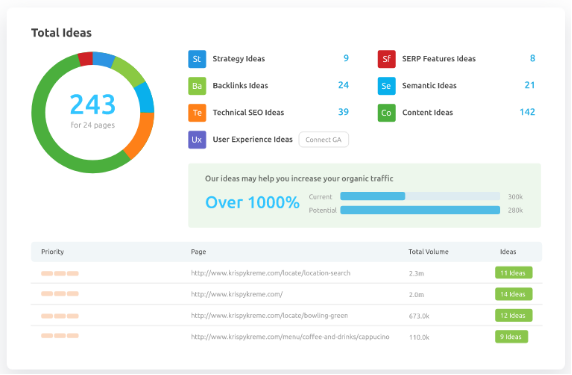Click the Semantic Ideas label
Image resolution: width=572 pixels, height=375 pixels.
click(429, 86)
